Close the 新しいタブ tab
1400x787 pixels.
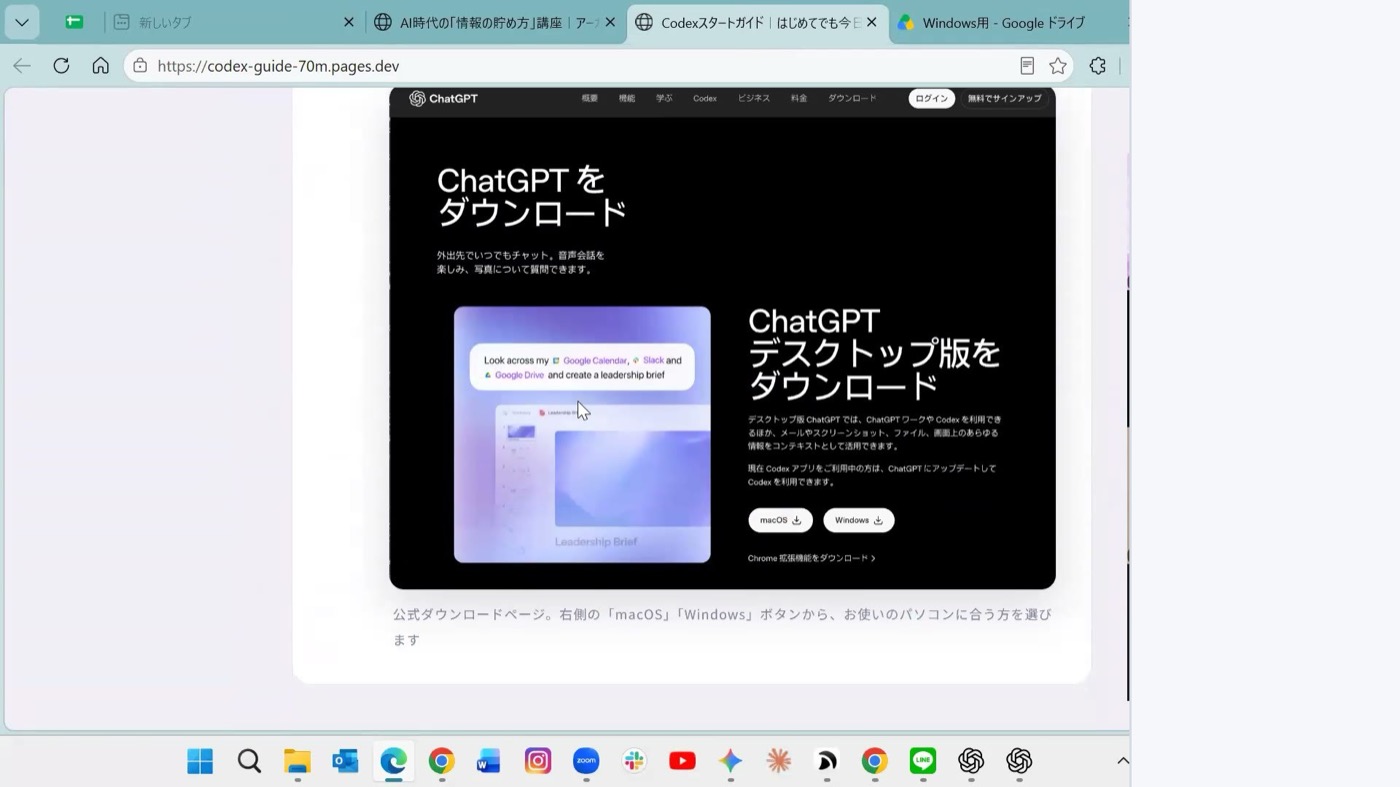click(348, 22)
